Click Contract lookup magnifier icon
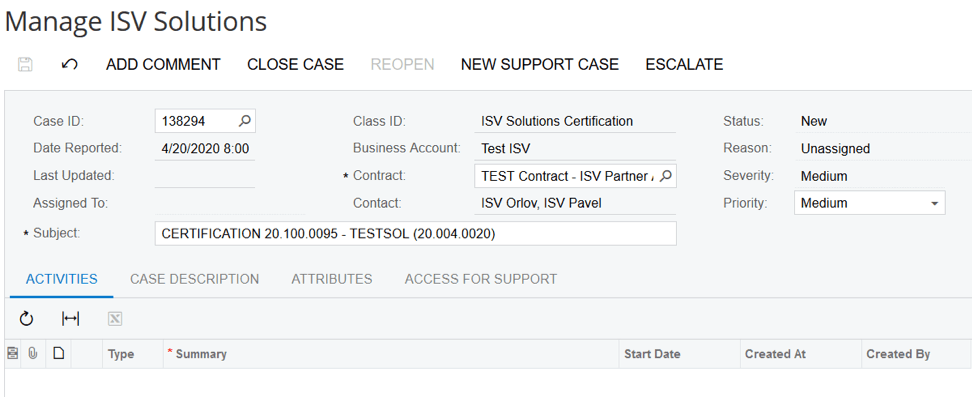Viewport: 972px width, 397px height. [x=665, y=176]
